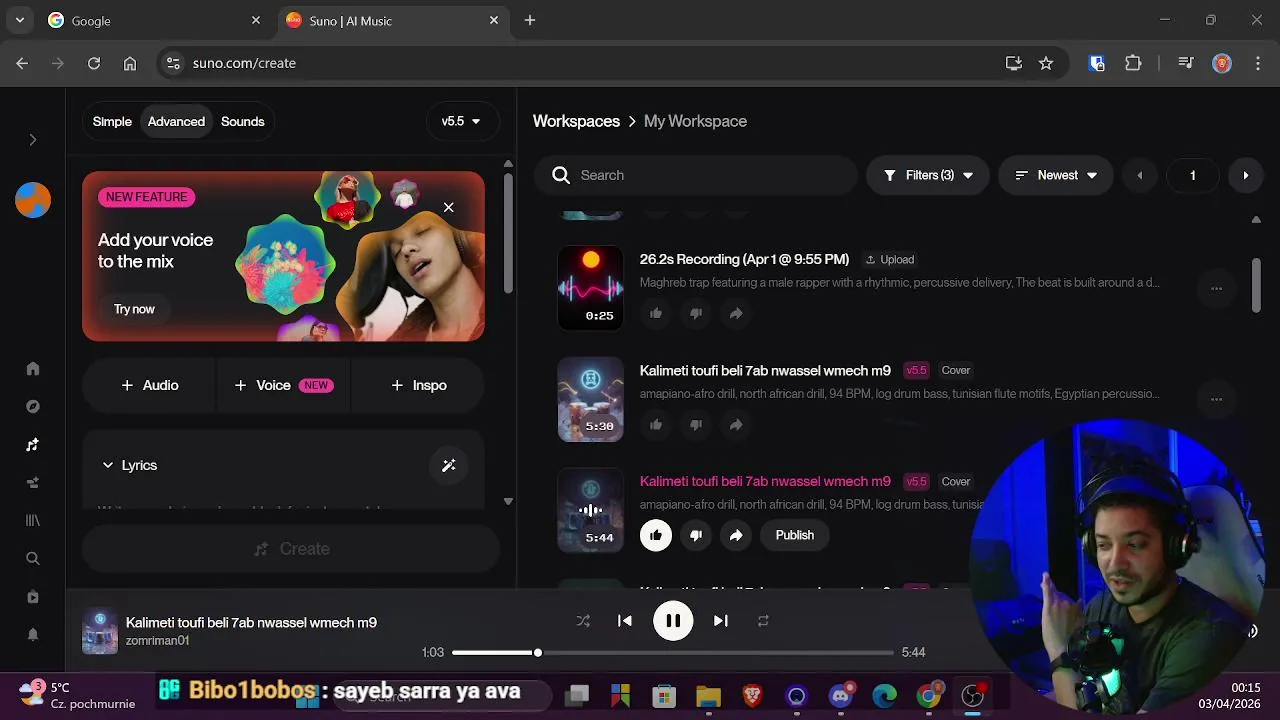
Task: Open notifications bell in the sidebar
Action: (33, 635)
